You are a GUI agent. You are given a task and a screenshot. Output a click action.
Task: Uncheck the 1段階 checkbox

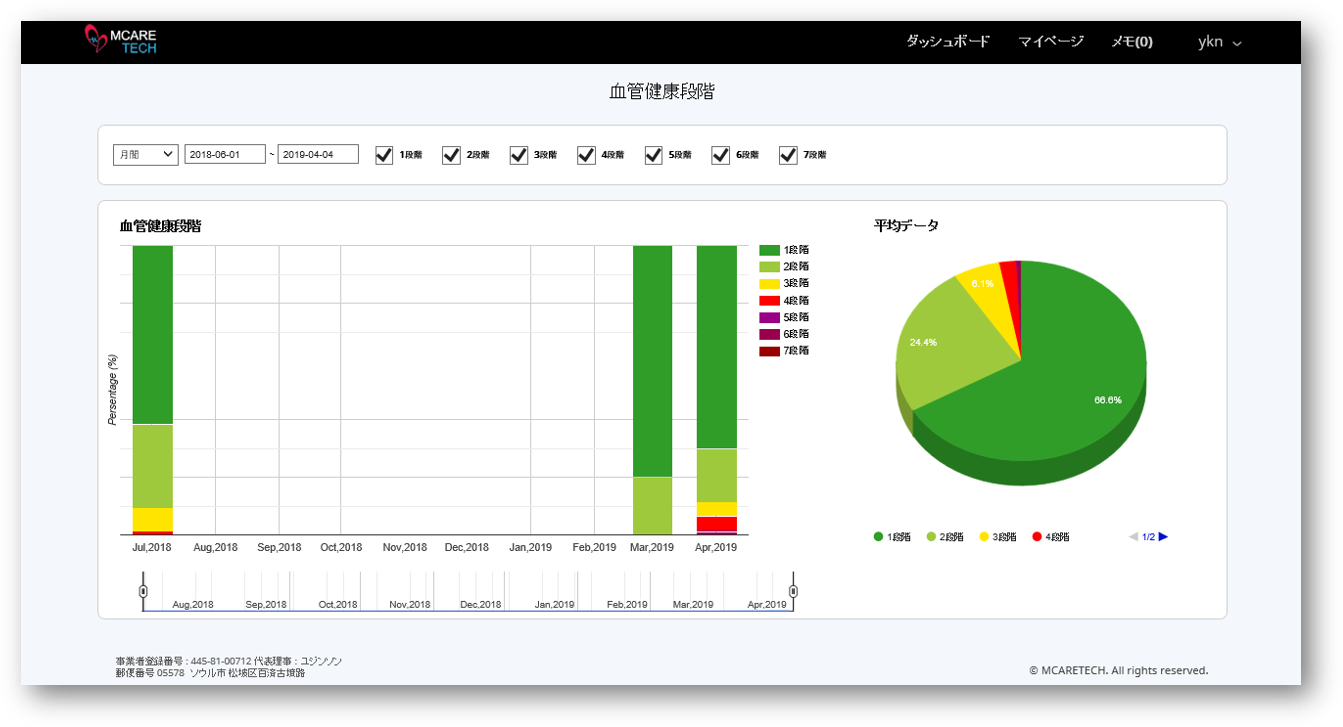point(384,155)
